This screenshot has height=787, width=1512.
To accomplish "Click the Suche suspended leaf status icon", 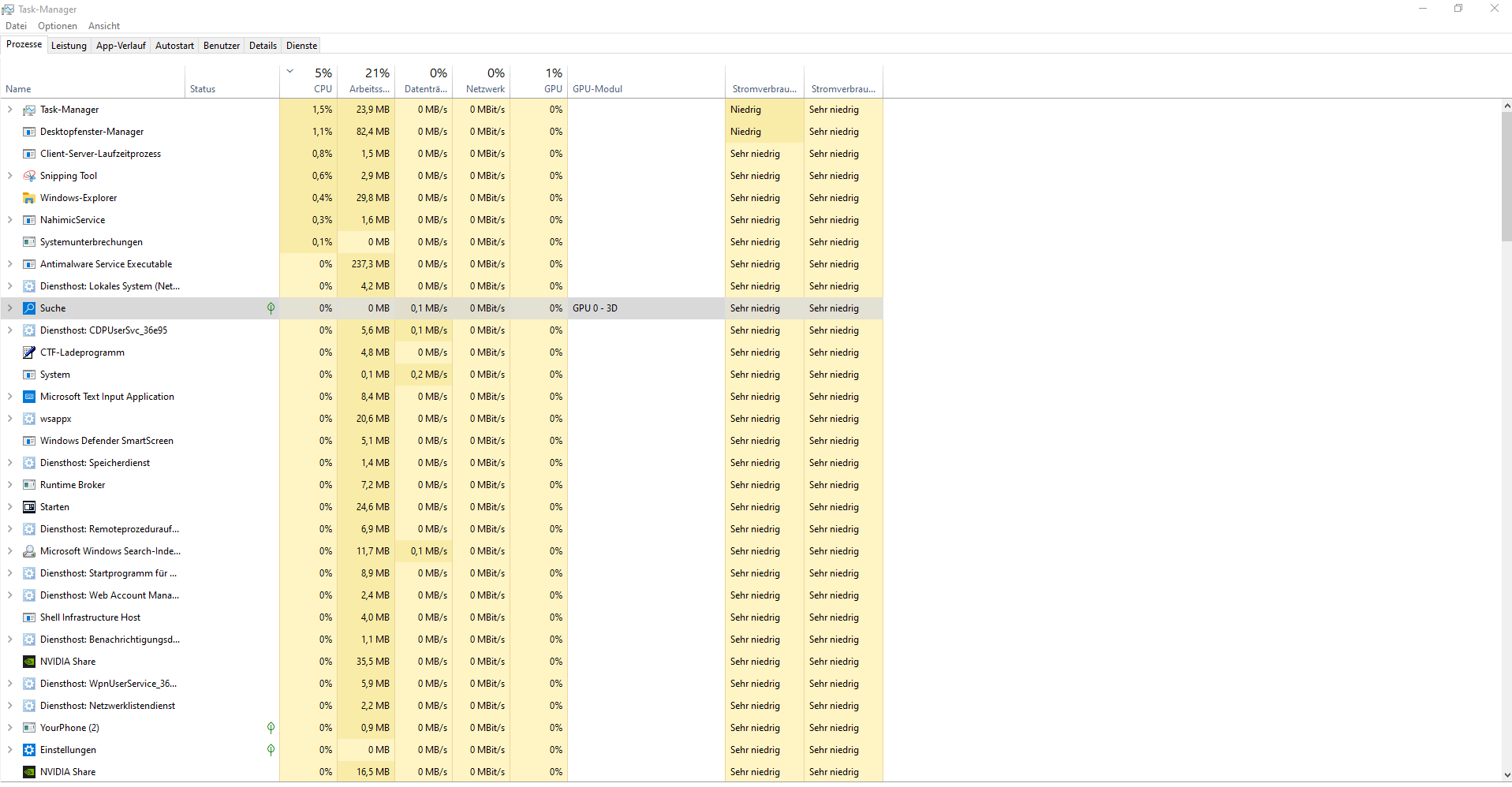I will [x=271, y=308].
